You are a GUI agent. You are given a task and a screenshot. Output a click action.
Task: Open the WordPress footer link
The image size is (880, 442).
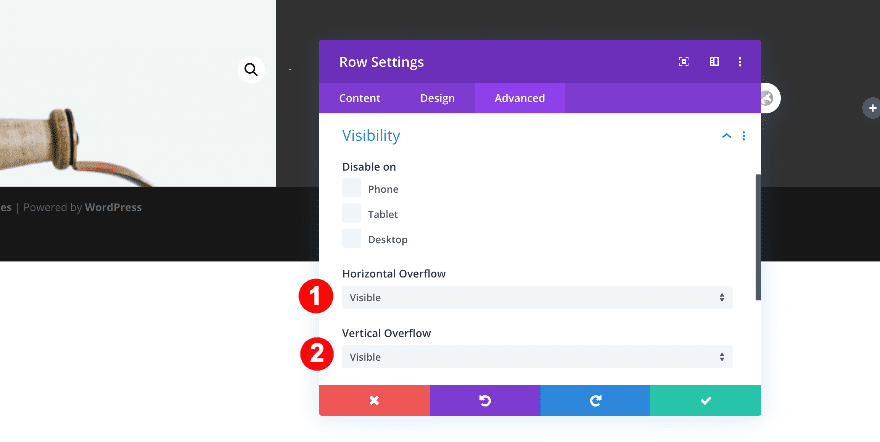click(x=113, y=208)
